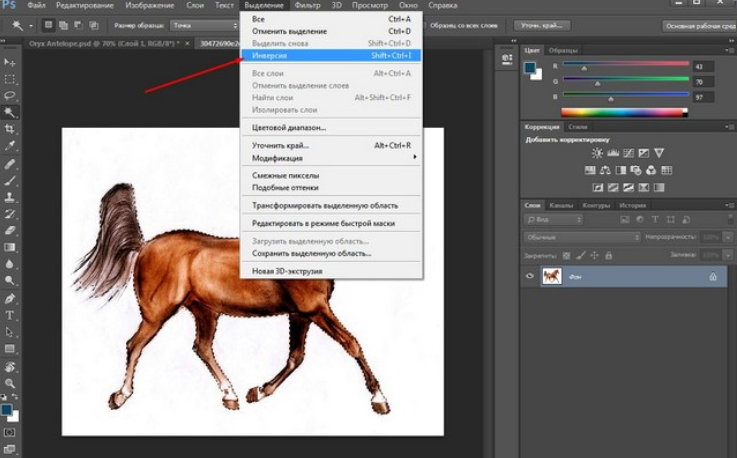Choose Отменить выделение menu item
This screenshot has width=737, height=458.
[x=331, y=31]
